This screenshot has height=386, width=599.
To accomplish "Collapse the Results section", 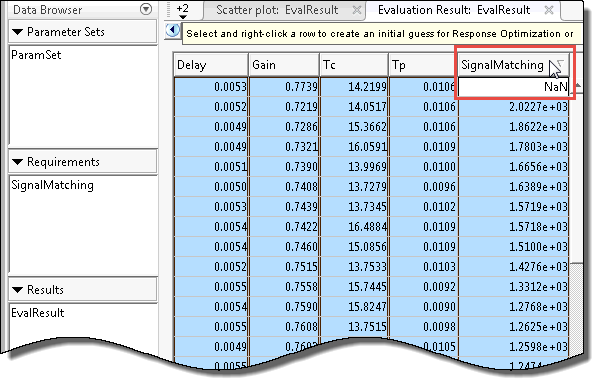I will (18, 290).
